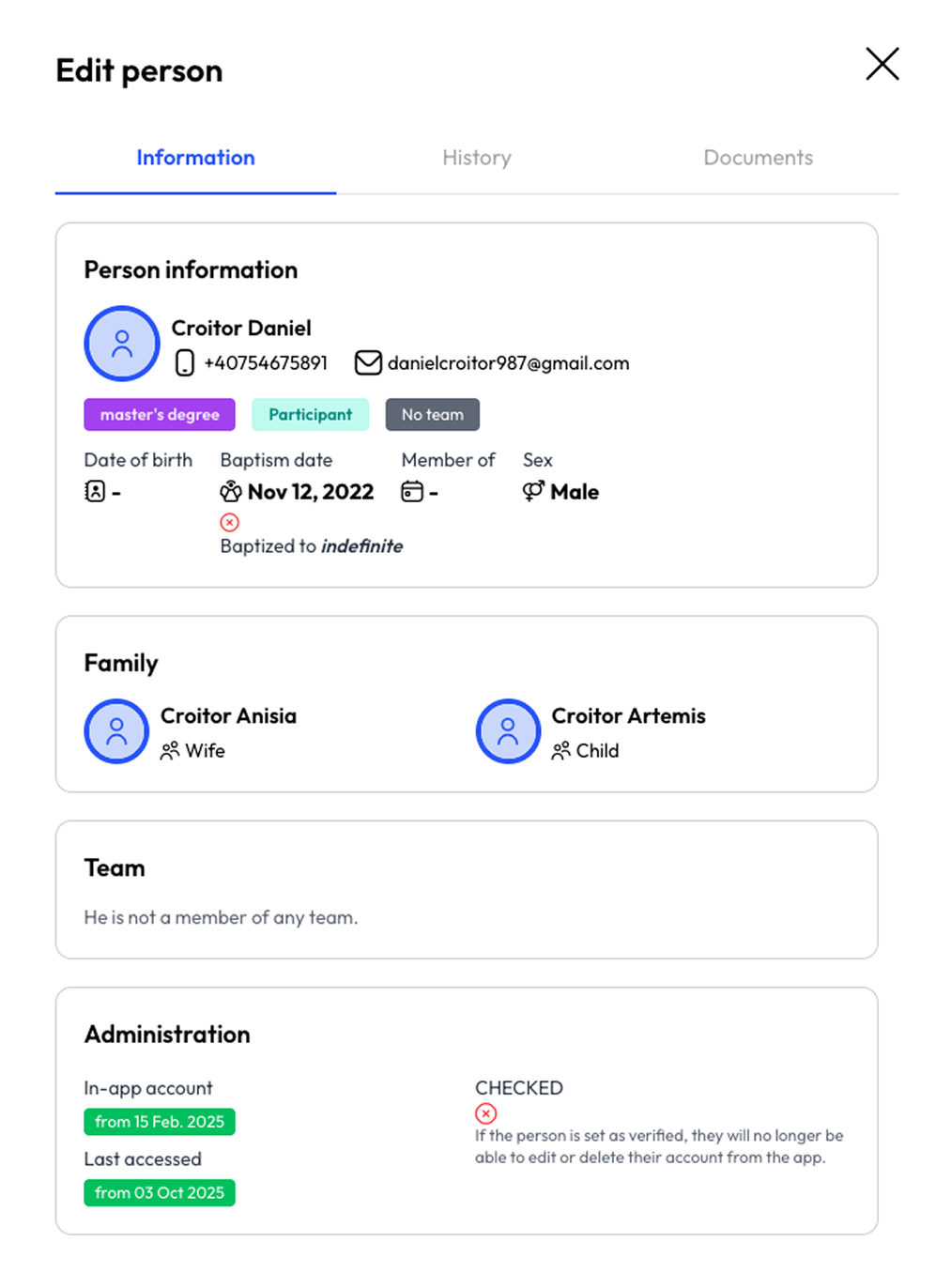Image resolution: width=936 pixels, height=1288 pixels.
Task: Click the master's degree badge
Action: 160,415
